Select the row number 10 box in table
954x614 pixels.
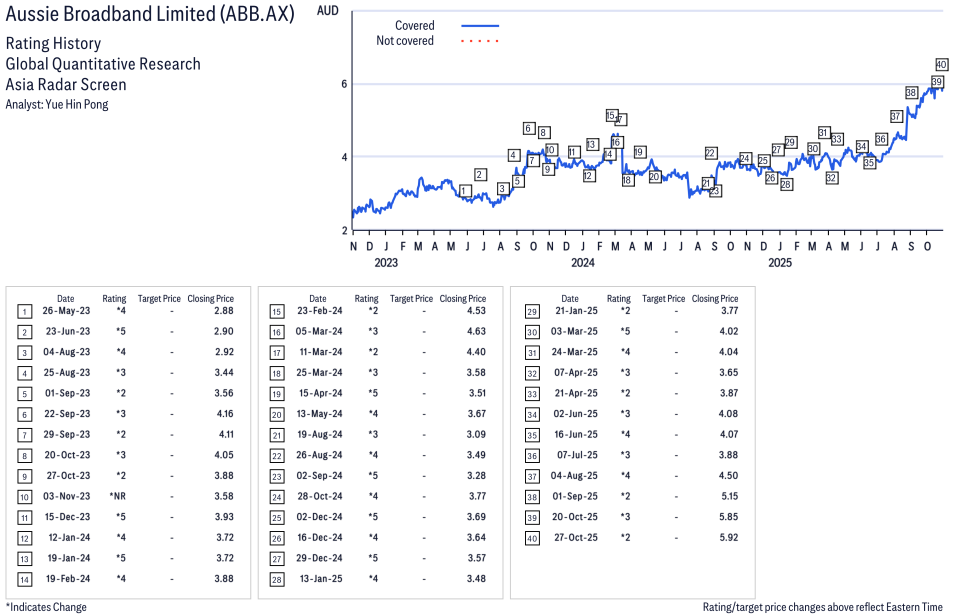[x=25, y=495]
